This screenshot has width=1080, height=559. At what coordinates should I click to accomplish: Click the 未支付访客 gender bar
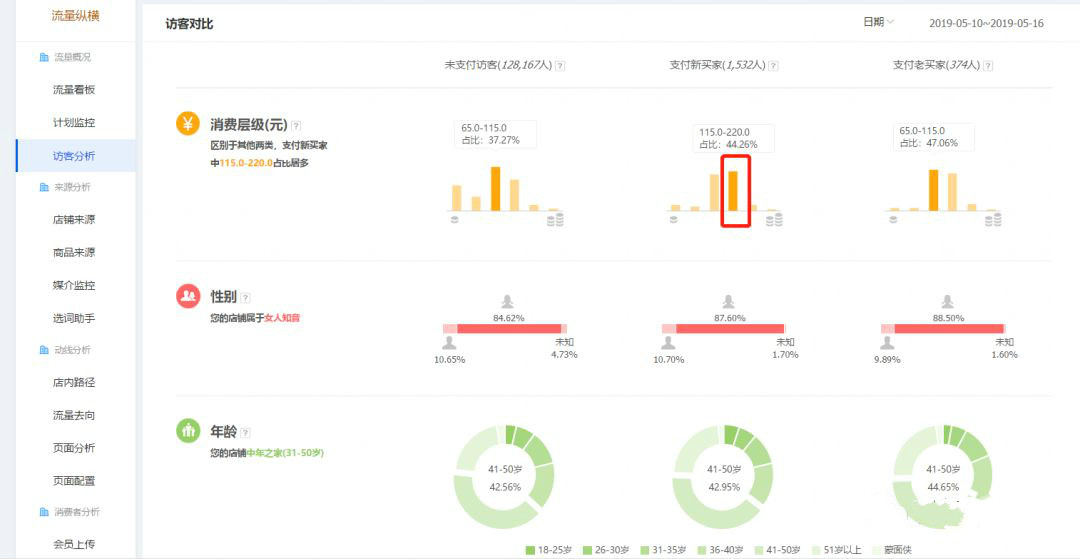point(505,329)
